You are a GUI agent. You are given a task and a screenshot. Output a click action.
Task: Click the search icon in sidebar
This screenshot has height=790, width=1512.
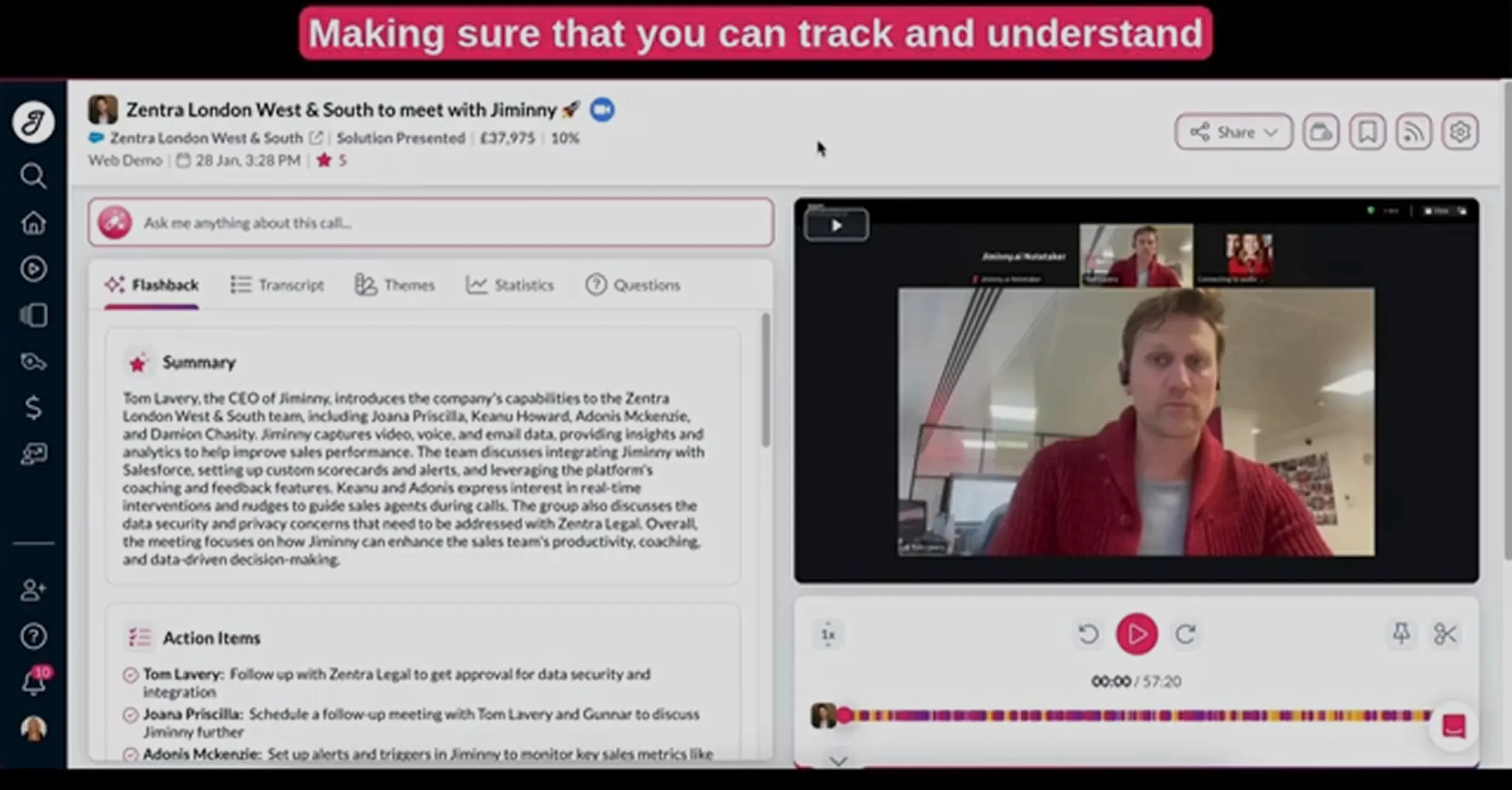(x=33, y=177)
